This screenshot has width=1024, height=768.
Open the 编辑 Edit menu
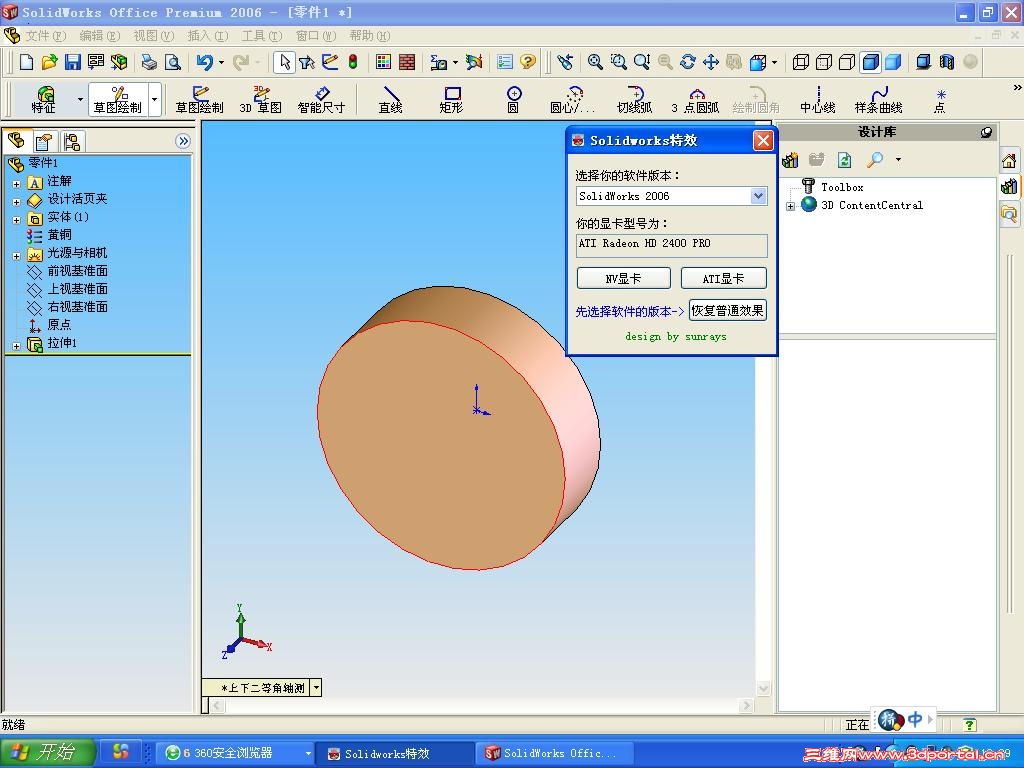[99, 35]
